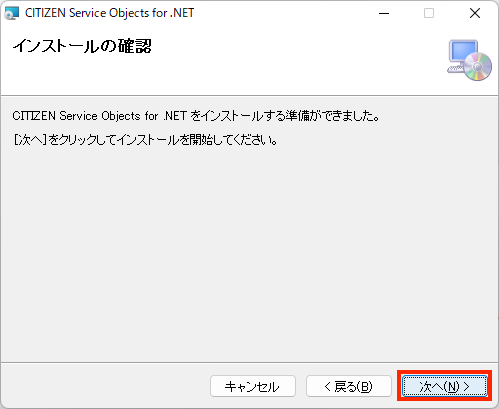Click the 次へ(N) button to start installation
Image resolution: width=499 pixels, height=409 pixels.
445,386
